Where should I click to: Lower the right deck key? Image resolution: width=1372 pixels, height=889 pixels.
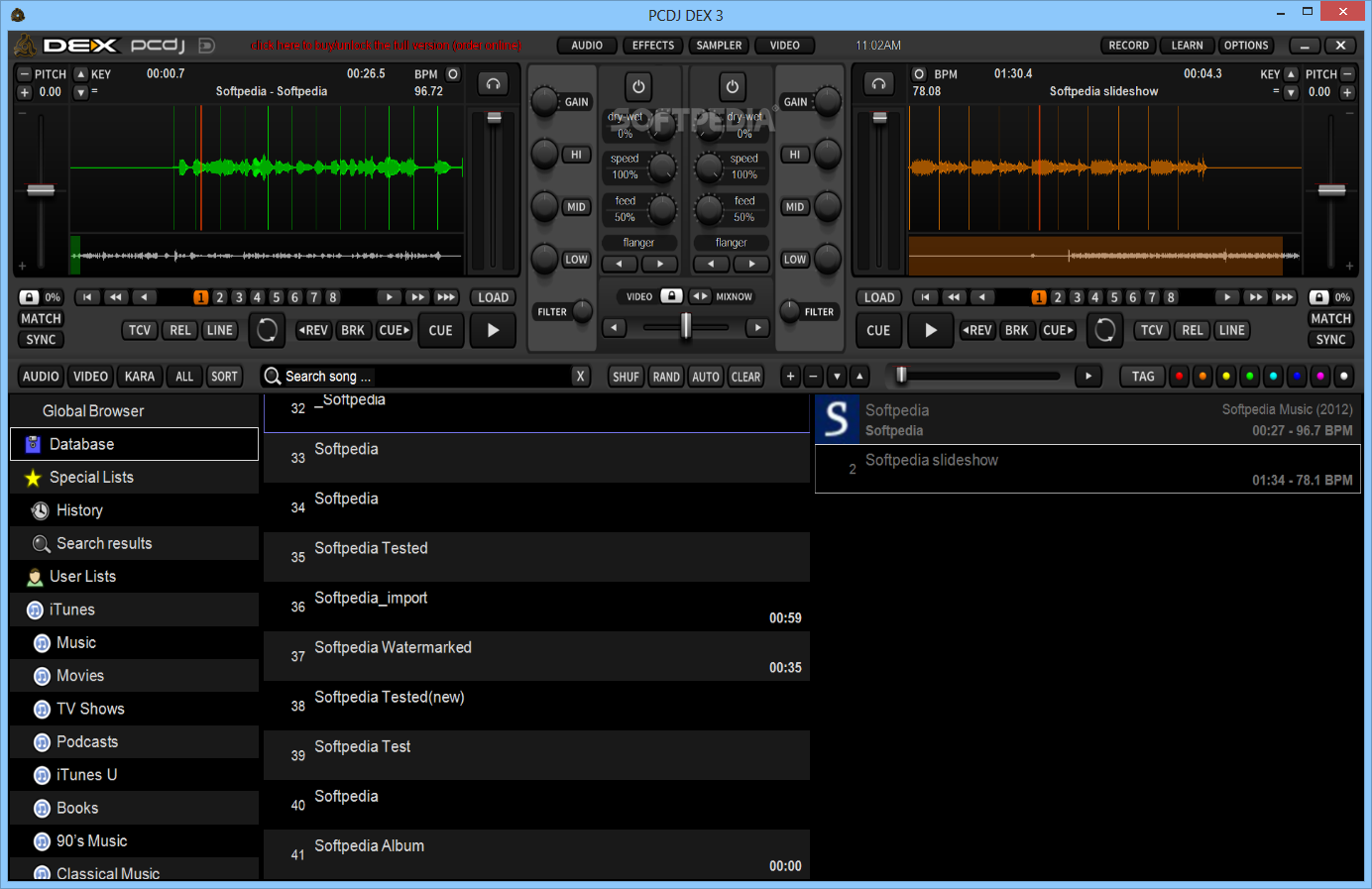[x=1291, y=92]
